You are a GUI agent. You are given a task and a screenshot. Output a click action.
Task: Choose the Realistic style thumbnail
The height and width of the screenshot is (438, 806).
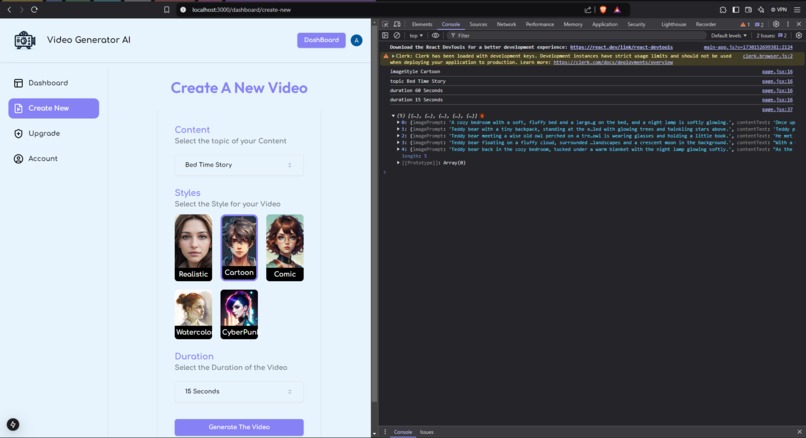(193, 248)
